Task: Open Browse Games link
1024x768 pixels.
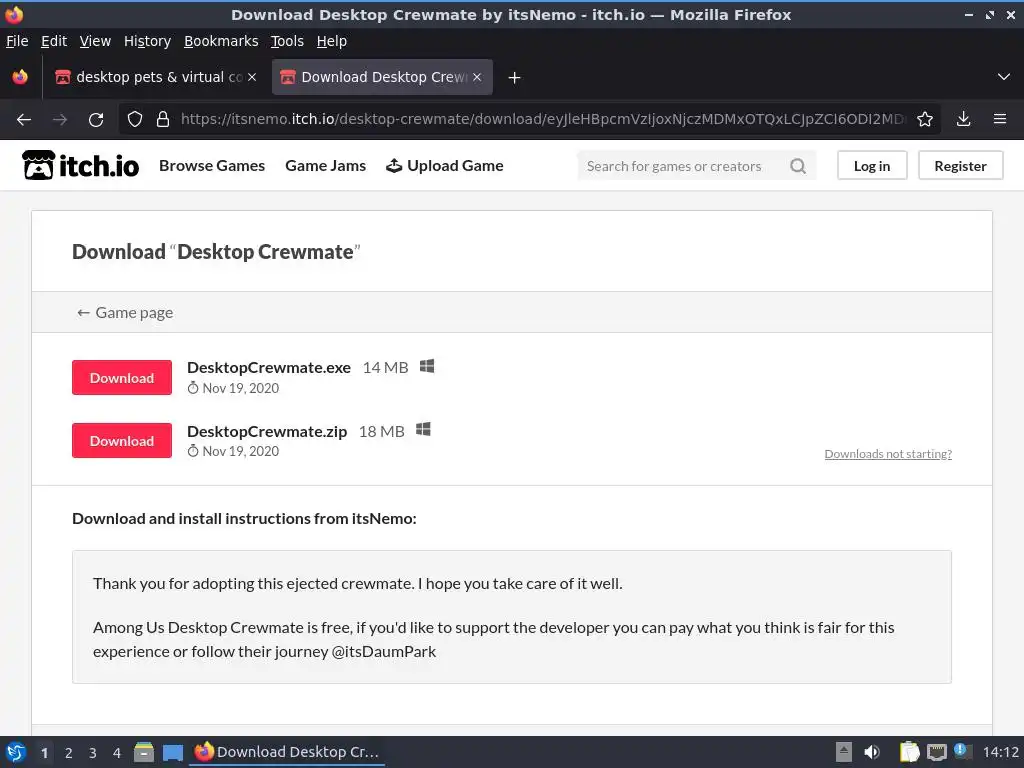Action: tap(212, 166)
